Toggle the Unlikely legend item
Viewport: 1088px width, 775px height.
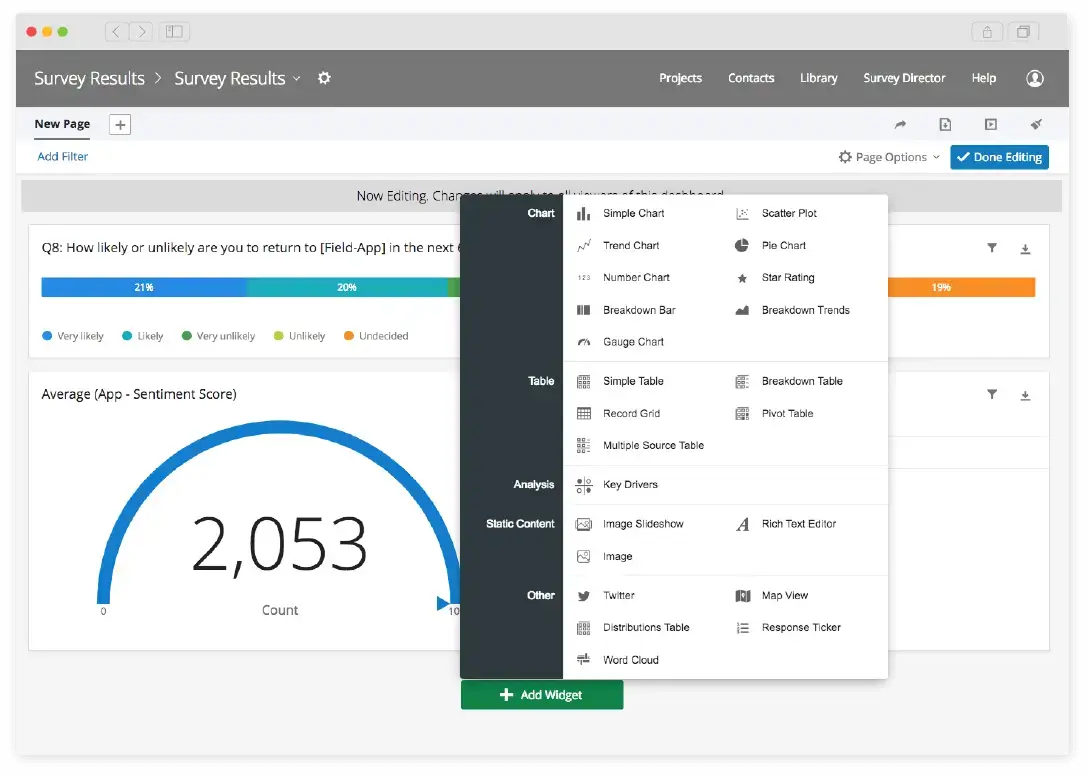click(300, 337)
